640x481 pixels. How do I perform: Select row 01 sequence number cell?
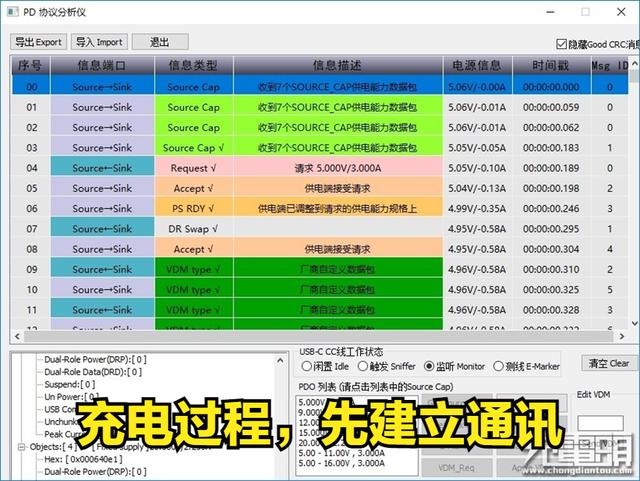pyautogui.click(x=31, y=107)
